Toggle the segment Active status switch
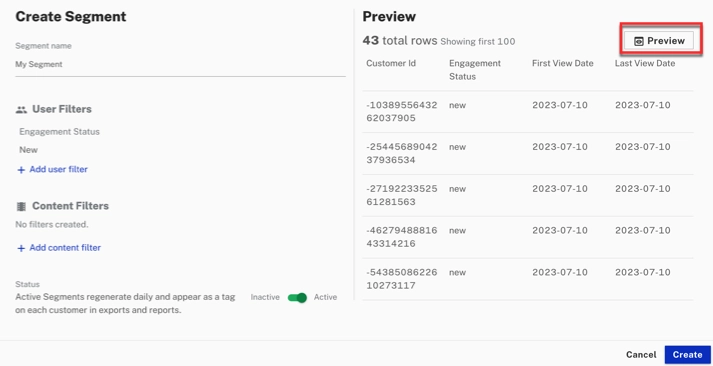Image resolution: width=713 pixels, height=366 pixels. coord(297,298)
